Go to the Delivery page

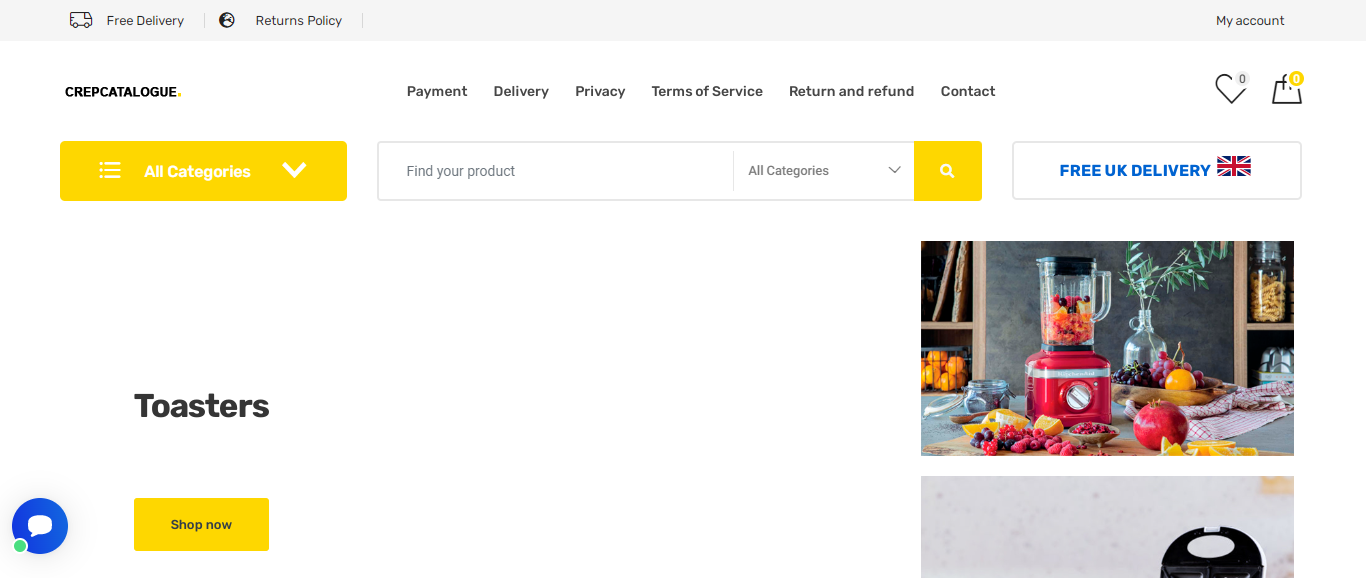pos(521,91)
